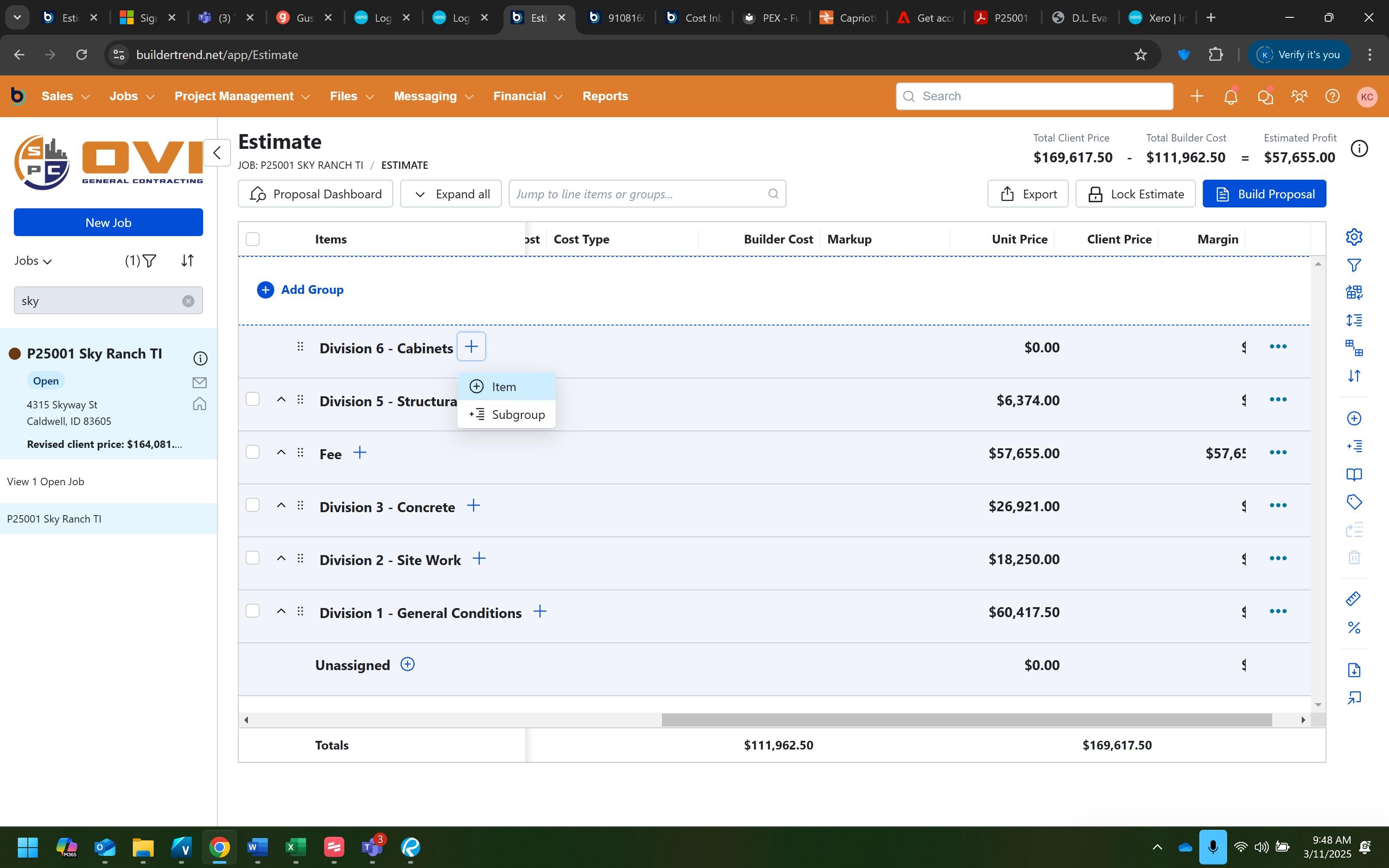Click the horizontal scrollbar thumb under the table
1389x868 pixels.
click(x=967, y=720)
